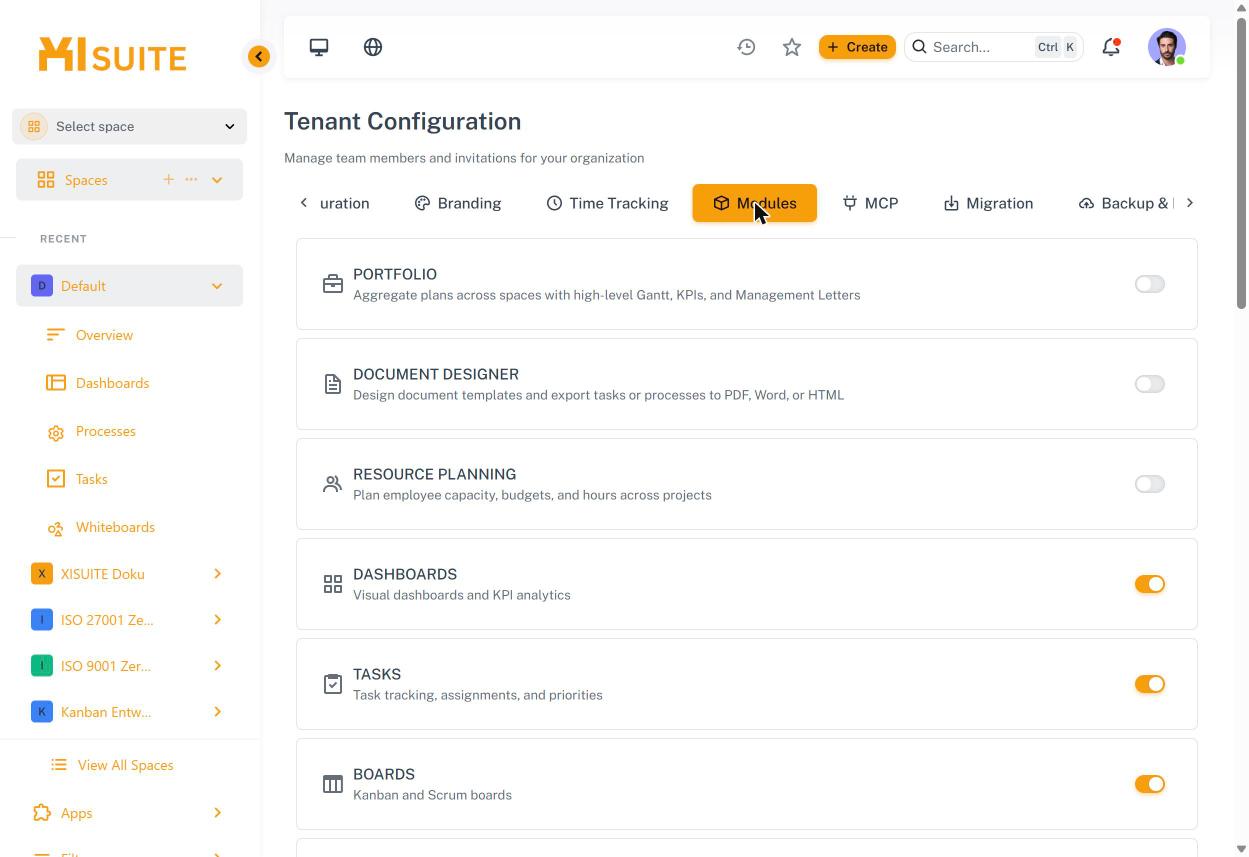Click the Resource Planning people icon

[333, 484]
